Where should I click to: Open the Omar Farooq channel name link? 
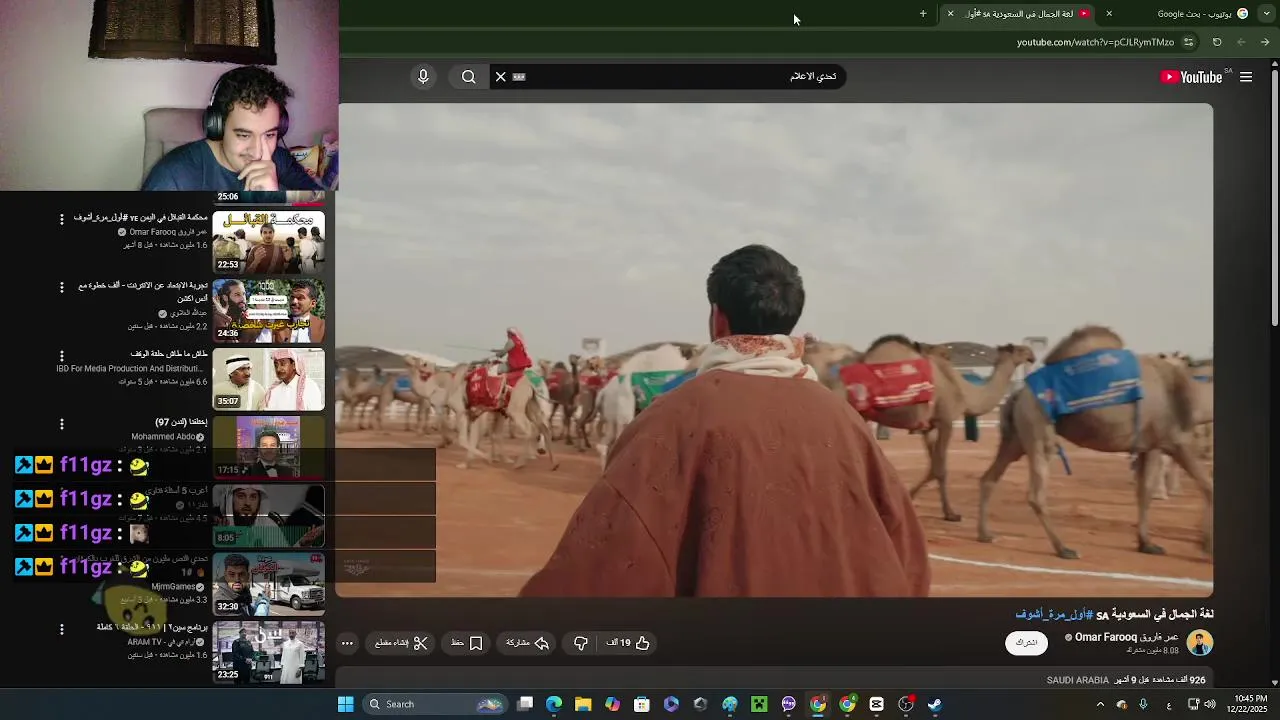point(1127,637)
